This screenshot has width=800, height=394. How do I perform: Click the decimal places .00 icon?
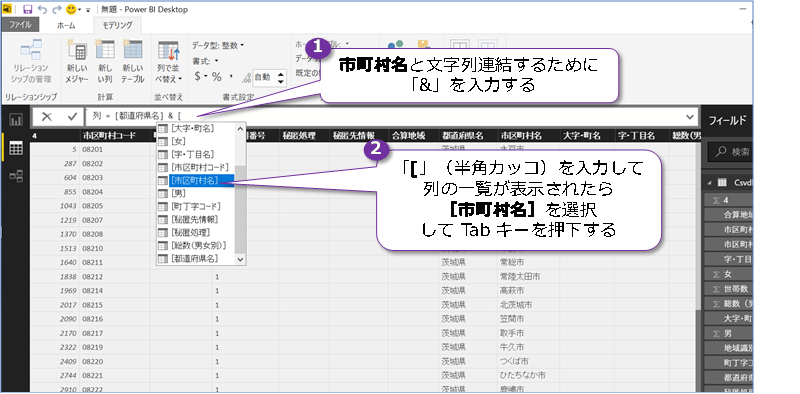pos(247,78)
